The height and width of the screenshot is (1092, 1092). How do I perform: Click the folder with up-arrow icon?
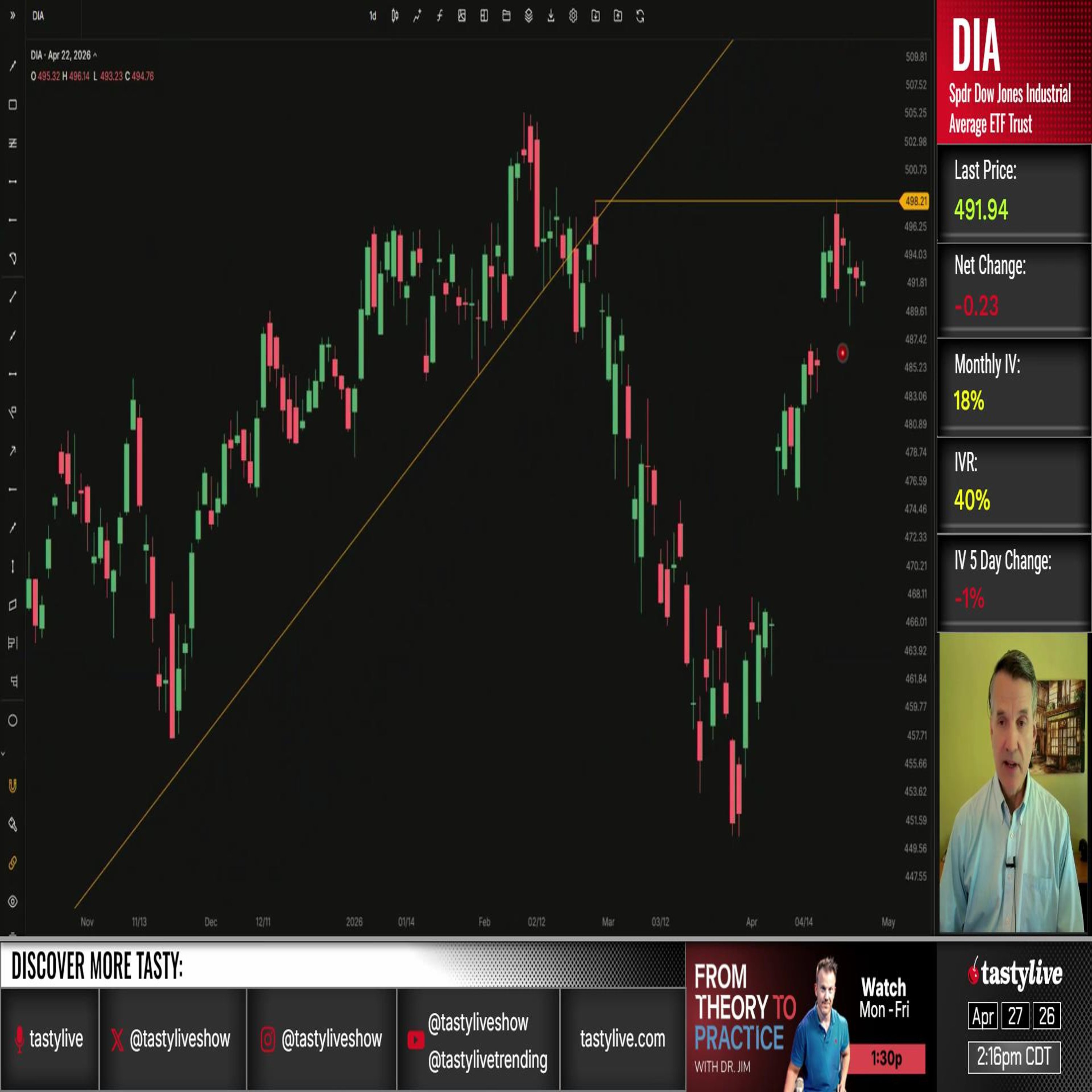[618, 16]
